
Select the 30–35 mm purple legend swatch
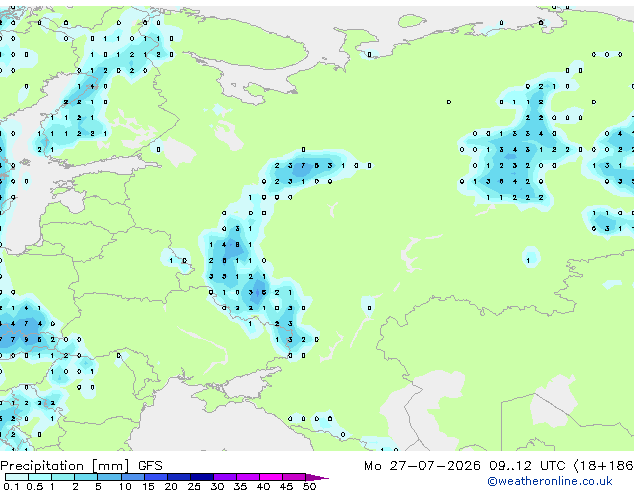click(225, 477)
